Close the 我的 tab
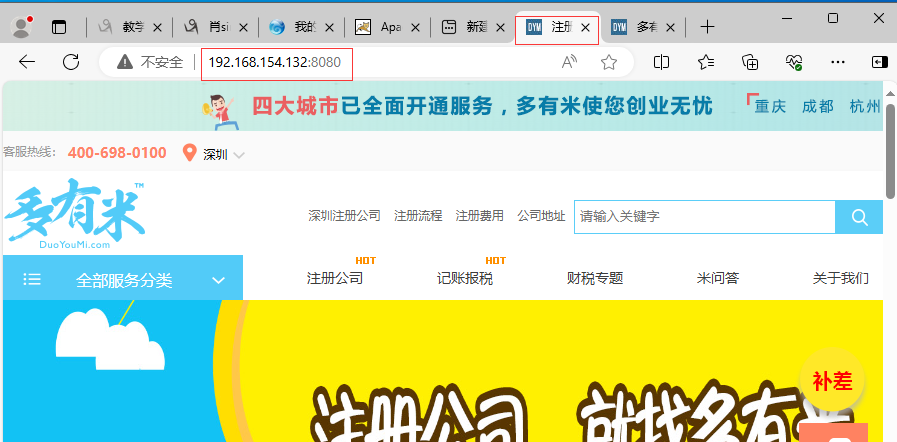This screenshot has width=897, height=442. (x=330, y=27)
